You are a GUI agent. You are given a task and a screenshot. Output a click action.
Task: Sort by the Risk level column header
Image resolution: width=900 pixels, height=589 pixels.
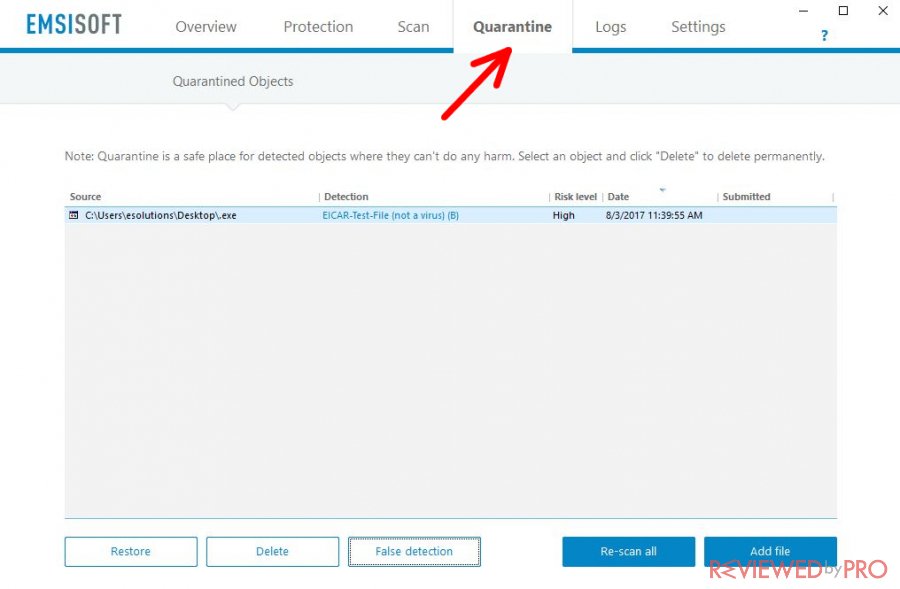pyautogui.click(x=575, y=196)
